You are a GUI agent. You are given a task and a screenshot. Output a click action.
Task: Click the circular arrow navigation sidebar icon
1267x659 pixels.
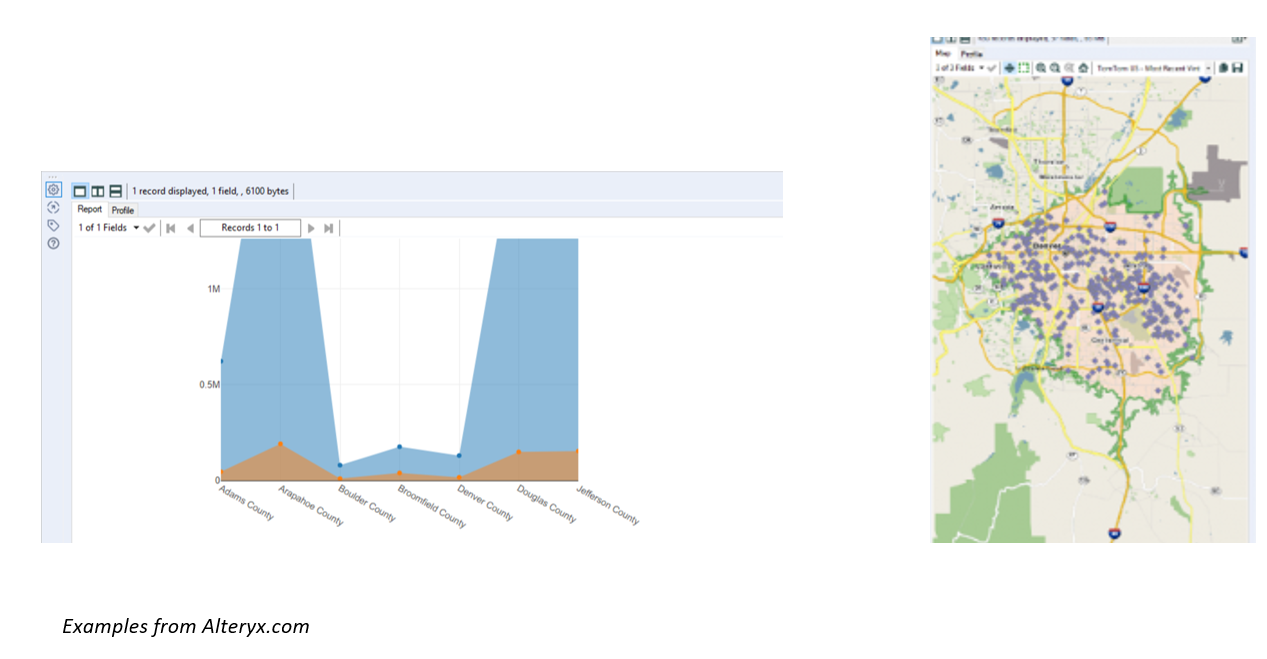point(54,208)
